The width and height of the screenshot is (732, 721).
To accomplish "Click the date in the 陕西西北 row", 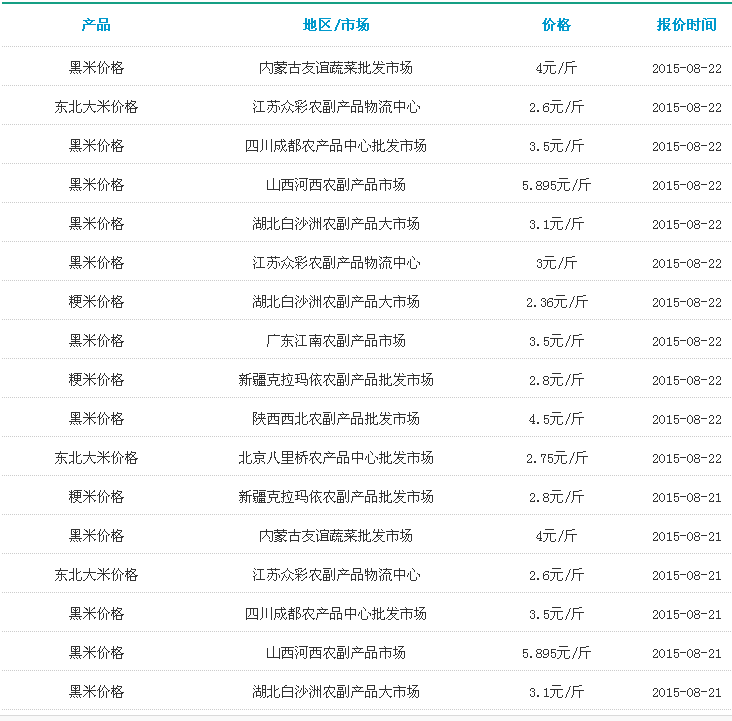I will pos(686,419).
